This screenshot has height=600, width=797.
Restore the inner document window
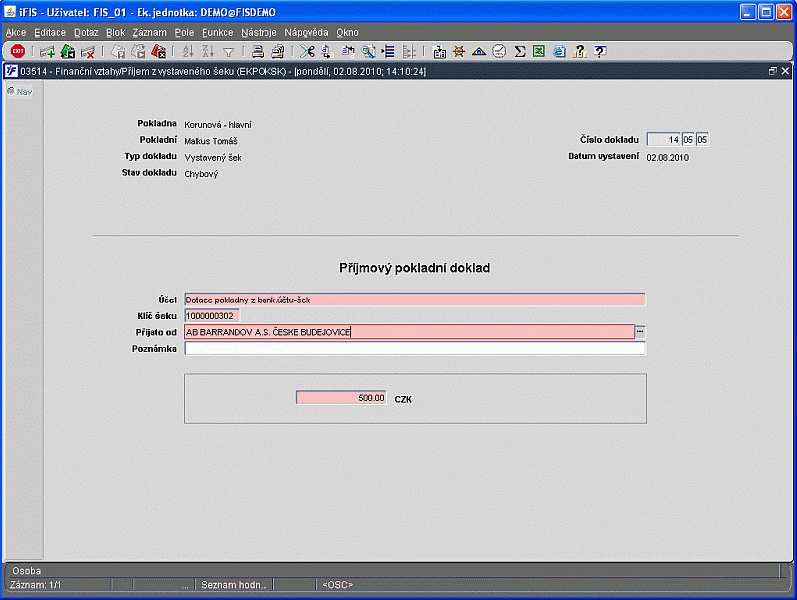tap(772, 71)
